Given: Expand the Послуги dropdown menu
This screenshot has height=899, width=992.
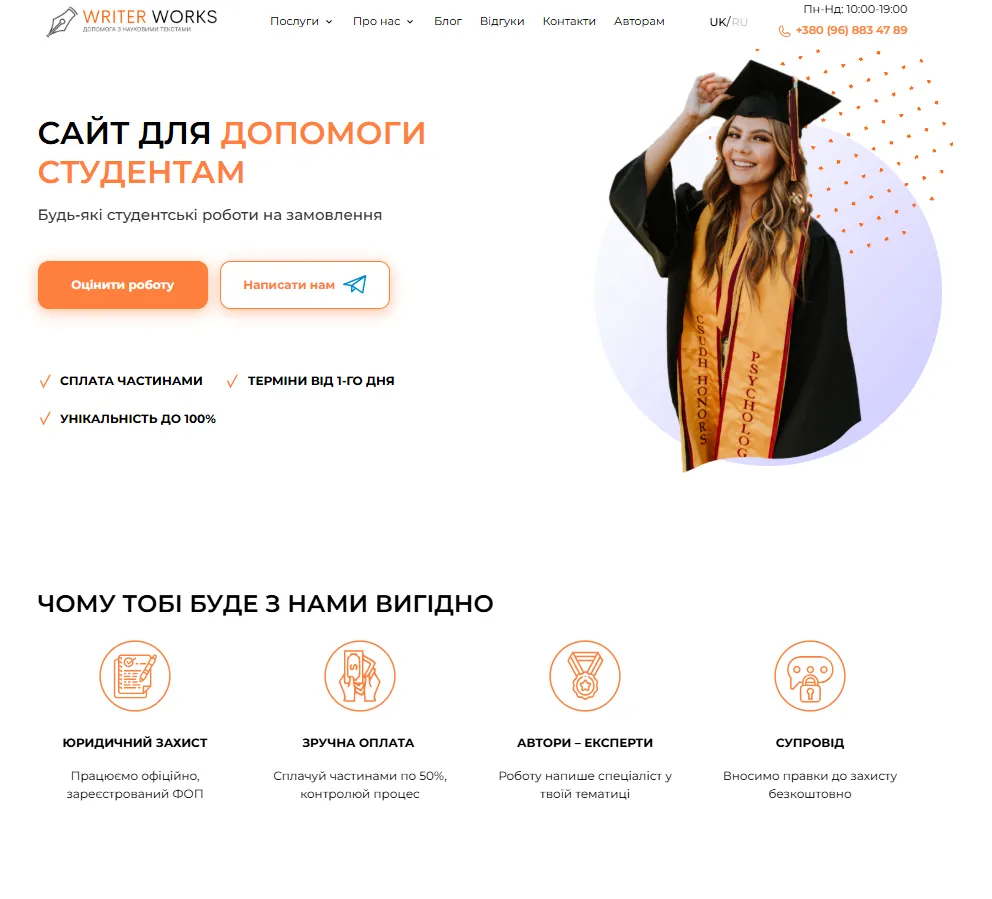Looking at the screenshot, I should (x=301, y=22).
